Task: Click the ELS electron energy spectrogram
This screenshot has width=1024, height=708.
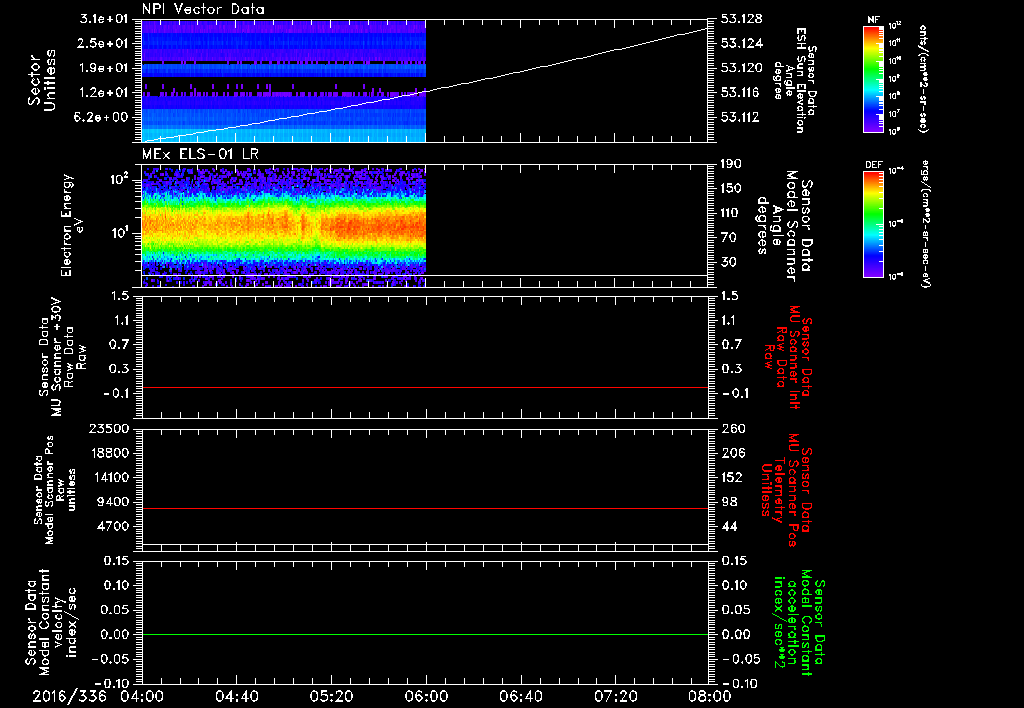Action: point(283,225)
